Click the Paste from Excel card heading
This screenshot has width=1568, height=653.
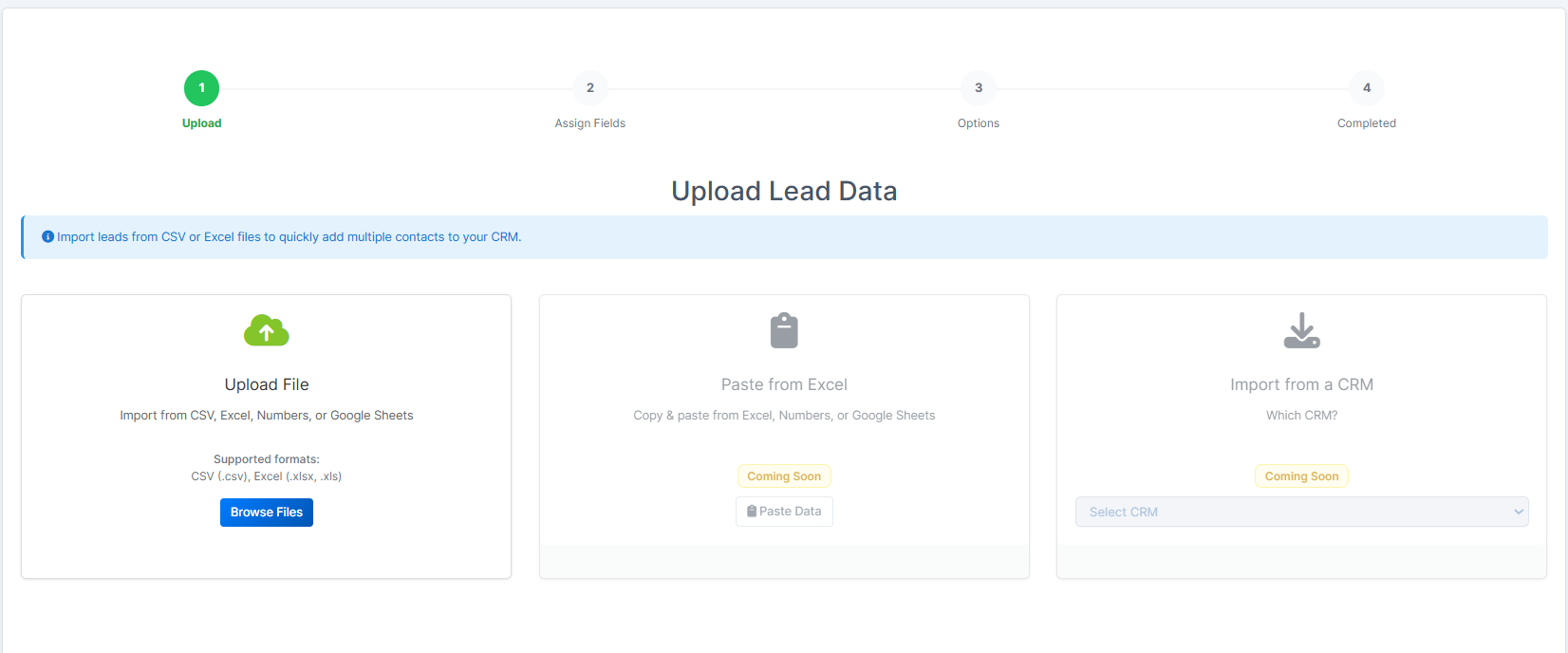[x=784, y=384]
